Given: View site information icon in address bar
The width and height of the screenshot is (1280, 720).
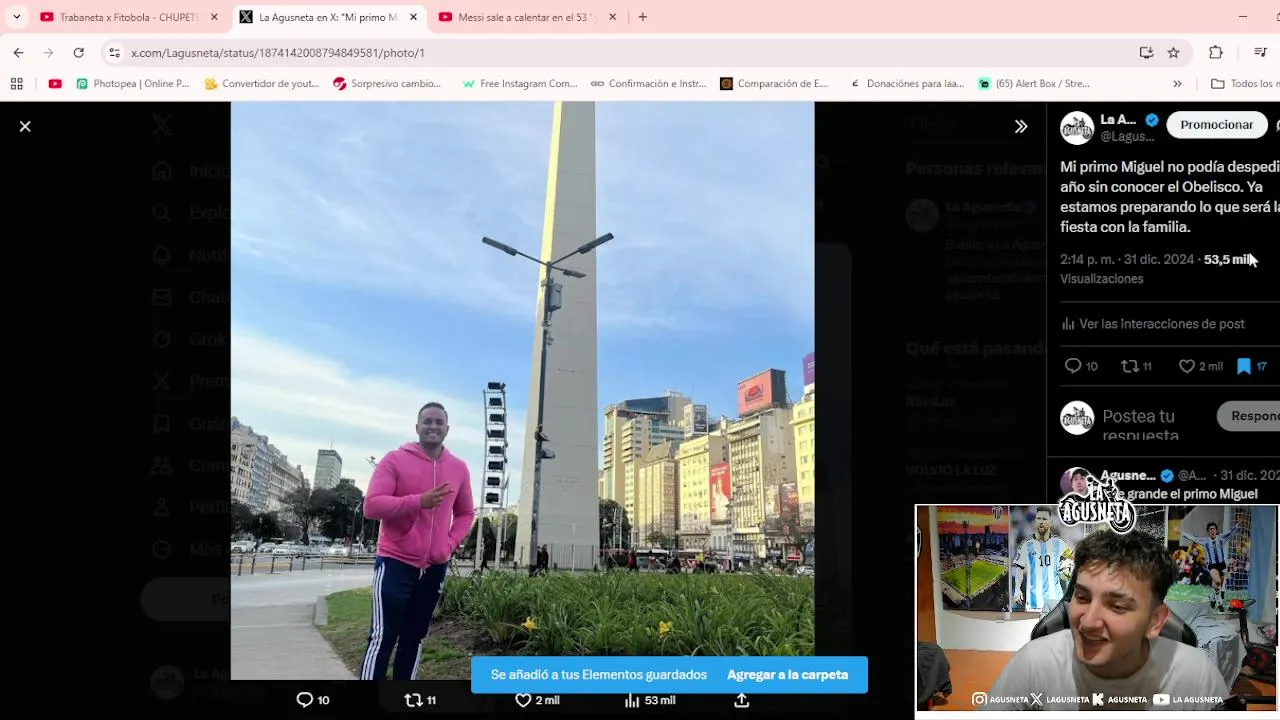Looking at the screenshot, I should [114, 53].
